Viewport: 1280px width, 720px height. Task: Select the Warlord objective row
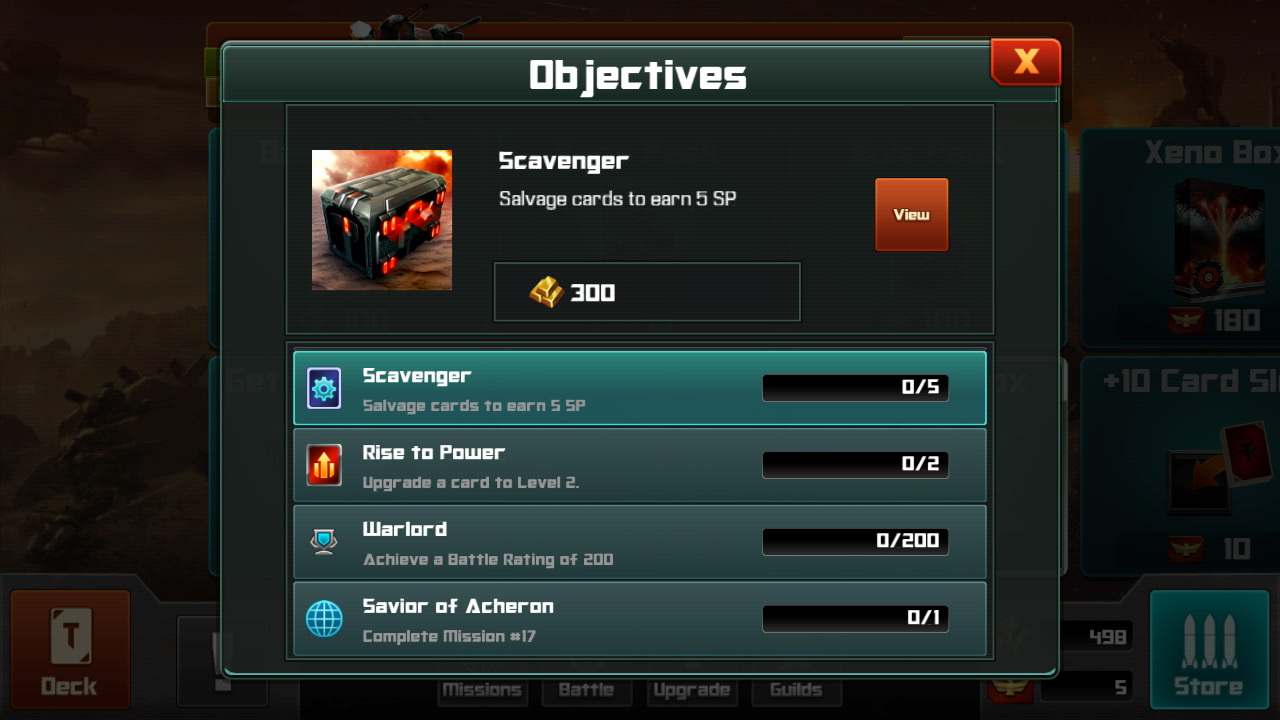(x=640, y=542)
